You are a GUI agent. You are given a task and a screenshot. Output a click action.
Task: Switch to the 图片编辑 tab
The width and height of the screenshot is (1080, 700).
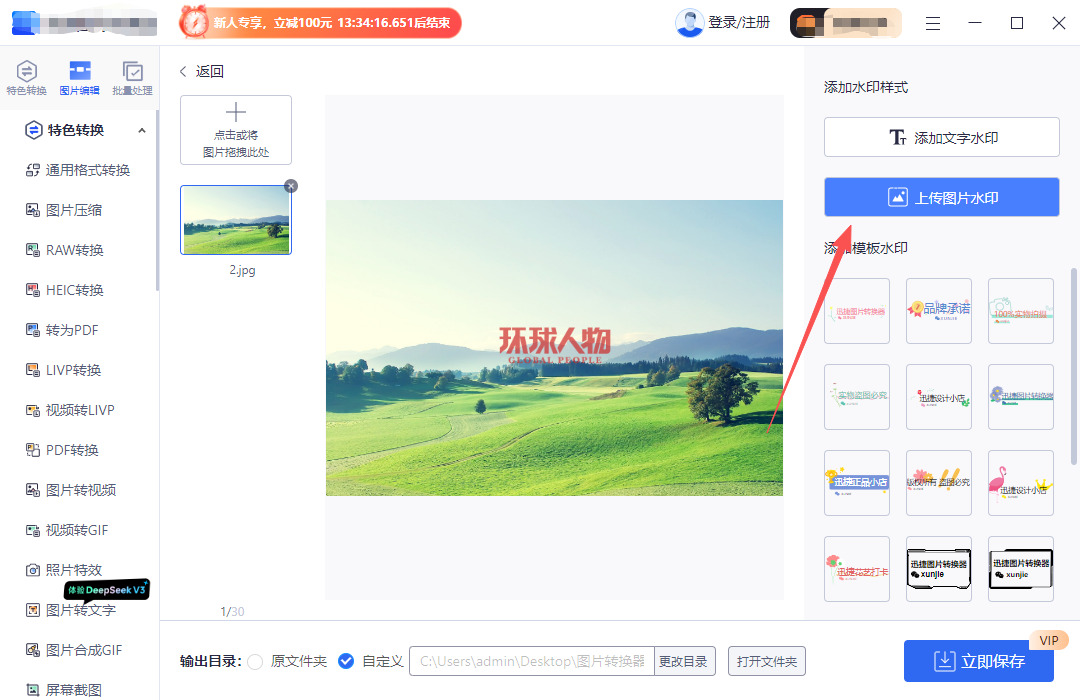[79, 77]
